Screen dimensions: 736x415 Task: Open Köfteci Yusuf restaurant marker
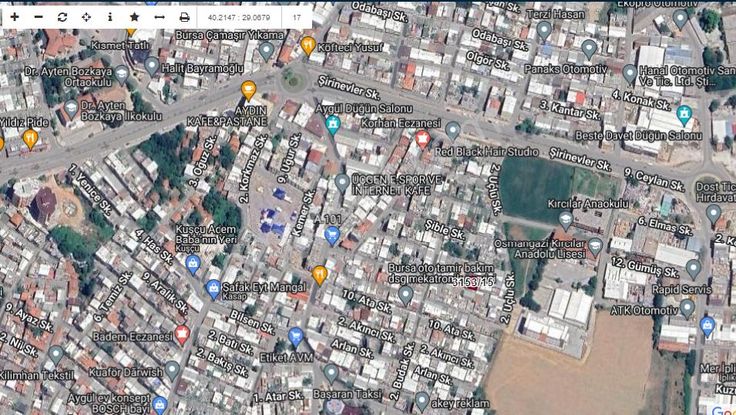[x=307, y=46]
